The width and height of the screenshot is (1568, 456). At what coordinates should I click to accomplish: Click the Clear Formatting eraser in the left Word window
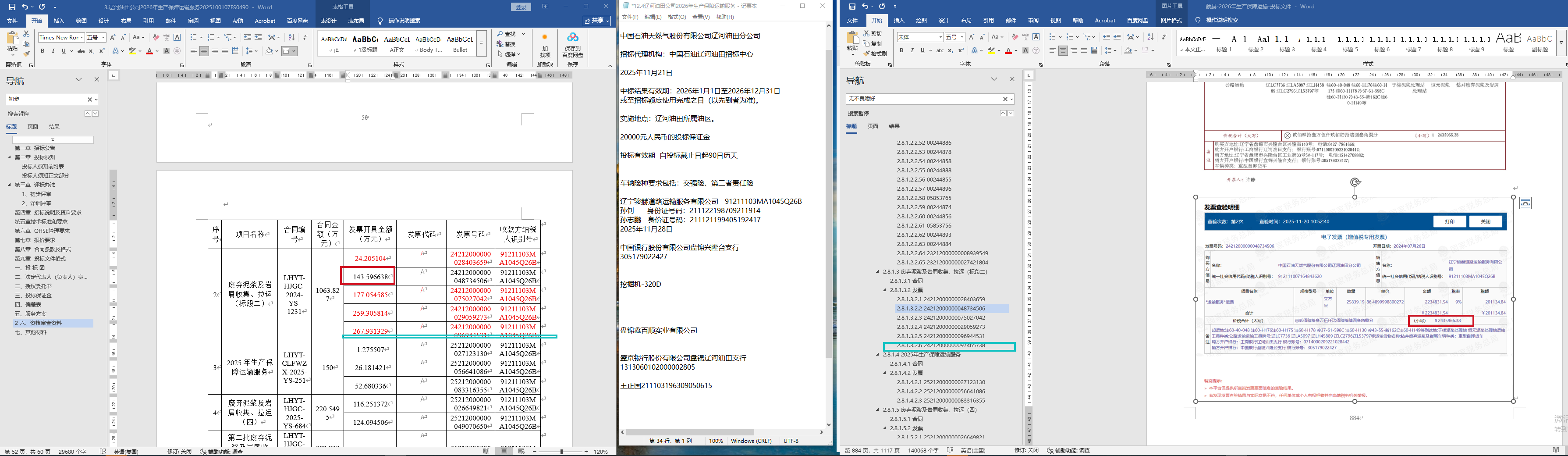coord(156,37)
